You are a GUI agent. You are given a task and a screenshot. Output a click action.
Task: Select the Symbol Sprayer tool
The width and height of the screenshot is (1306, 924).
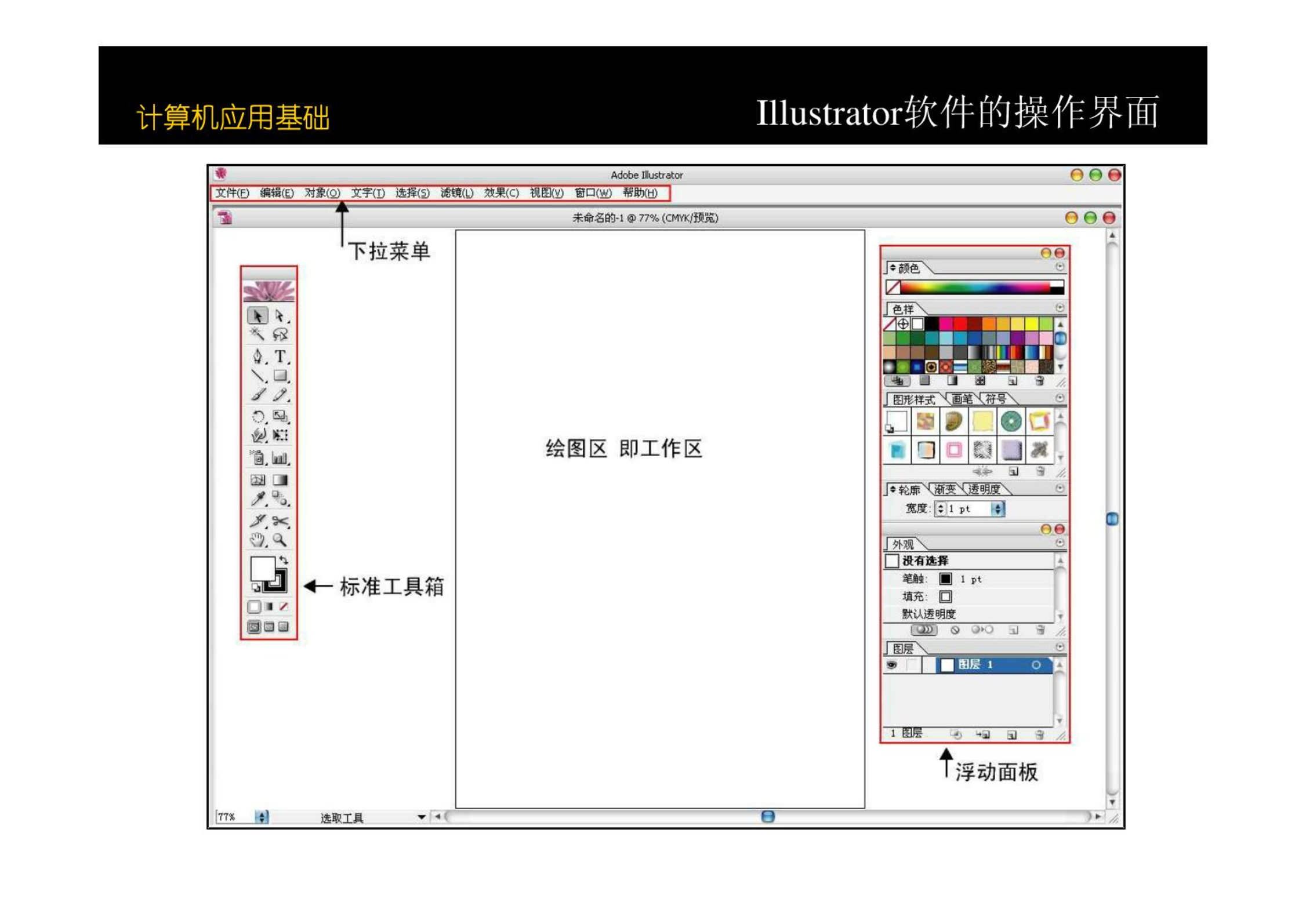coord(257,458)
